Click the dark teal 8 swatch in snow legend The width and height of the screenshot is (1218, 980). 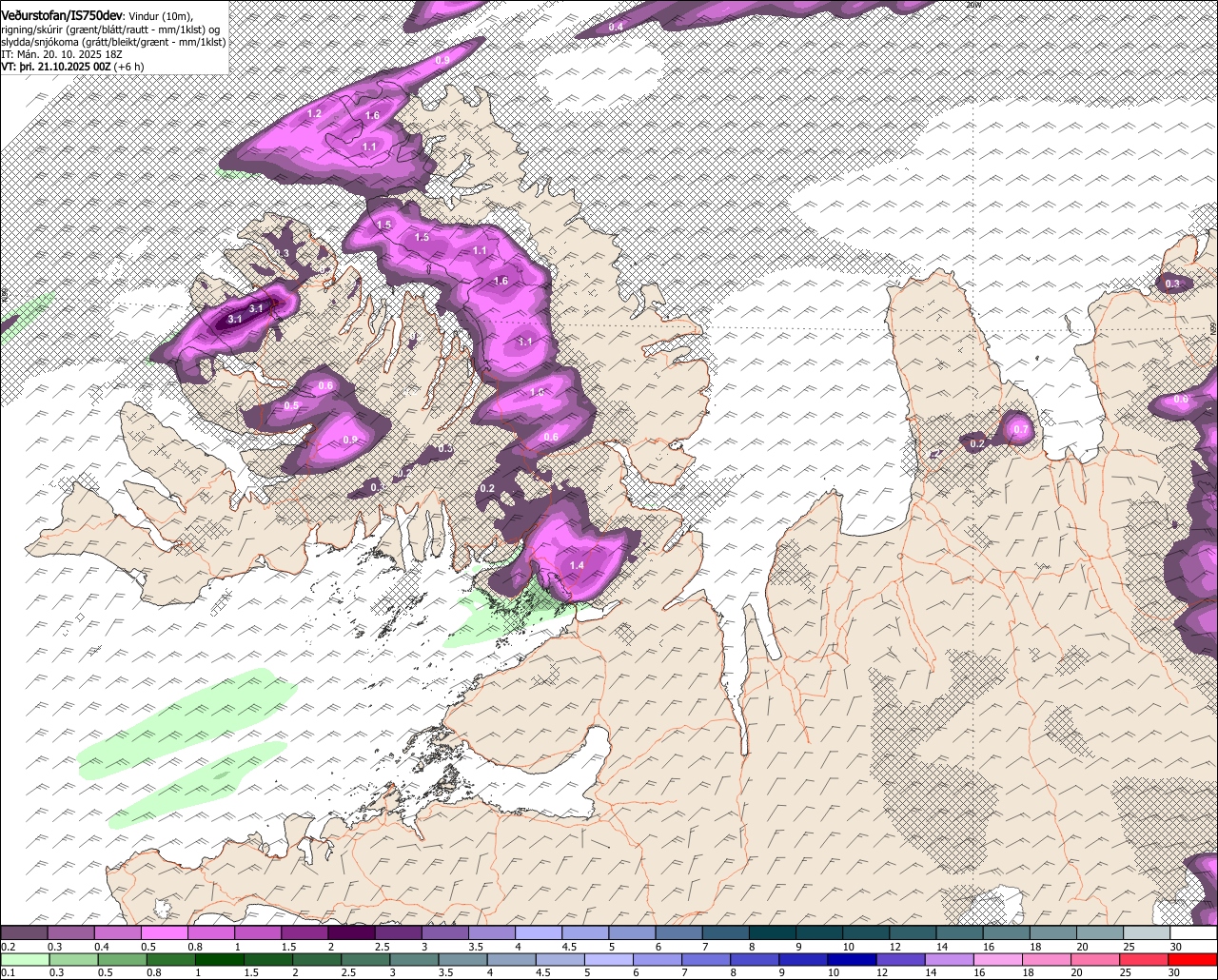click(773, 933)
